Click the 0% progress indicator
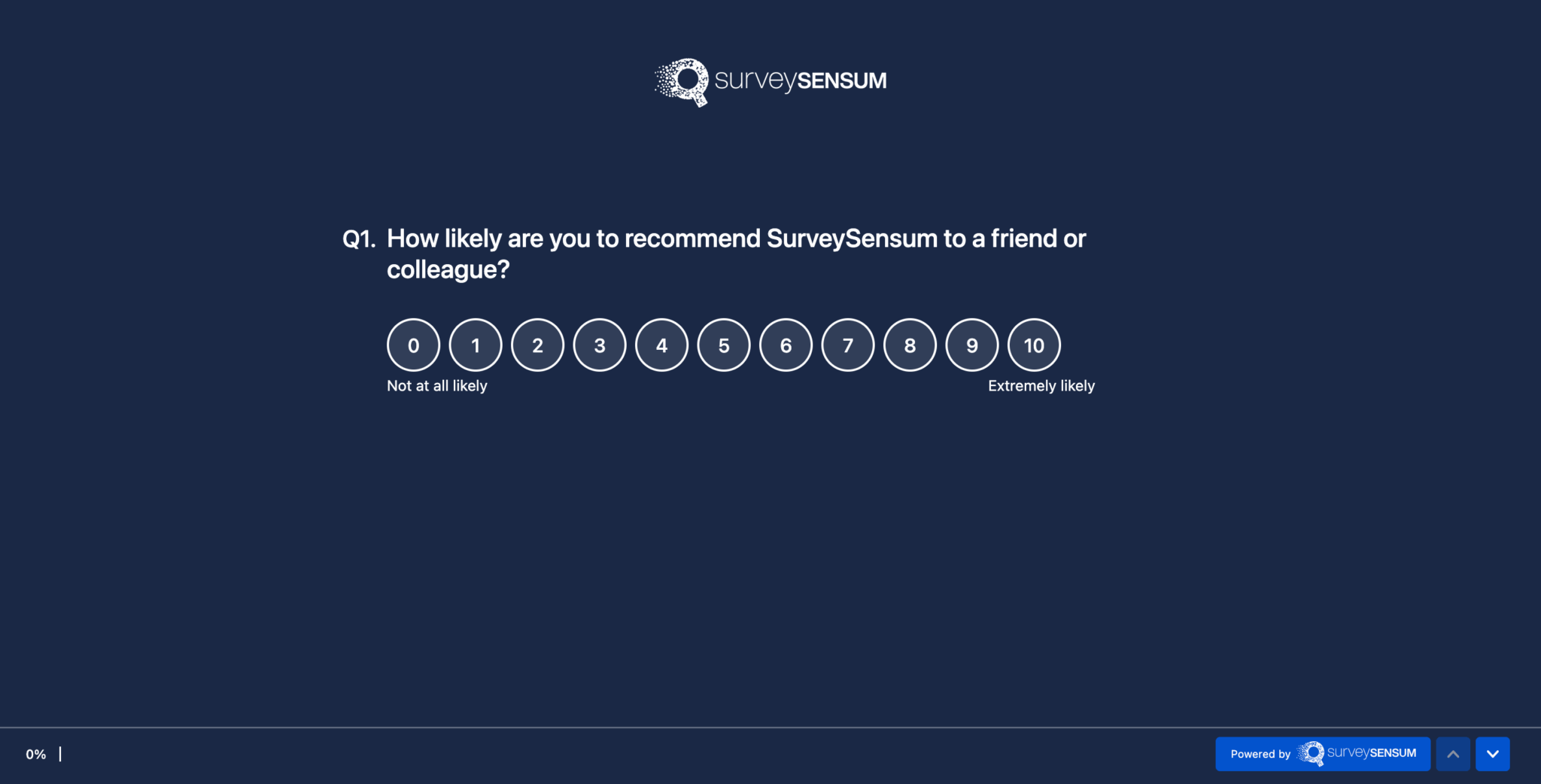Viewport: 1541px width, 784px height. (x=36, y=755)
